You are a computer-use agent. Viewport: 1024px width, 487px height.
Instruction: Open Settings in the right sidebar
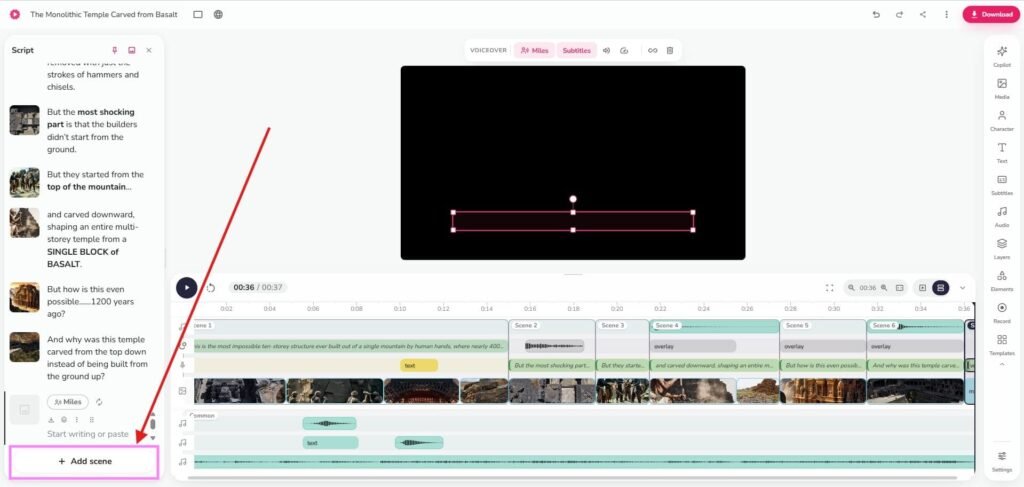coord(1002,460)
